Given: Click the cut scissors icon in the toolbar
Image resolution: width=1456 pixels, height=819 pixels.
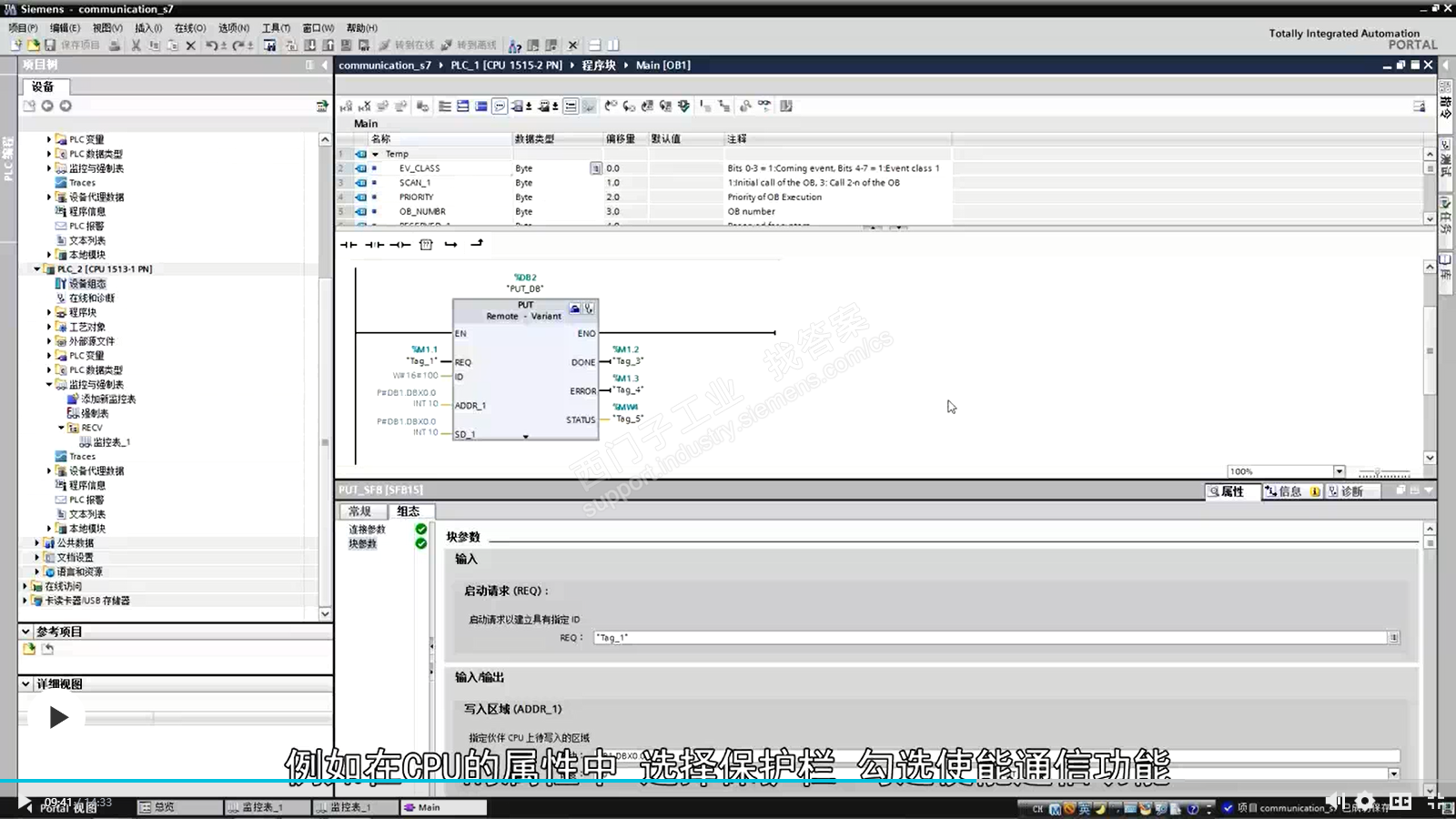Looking at the screenshot, I should [x=136, y=45].
